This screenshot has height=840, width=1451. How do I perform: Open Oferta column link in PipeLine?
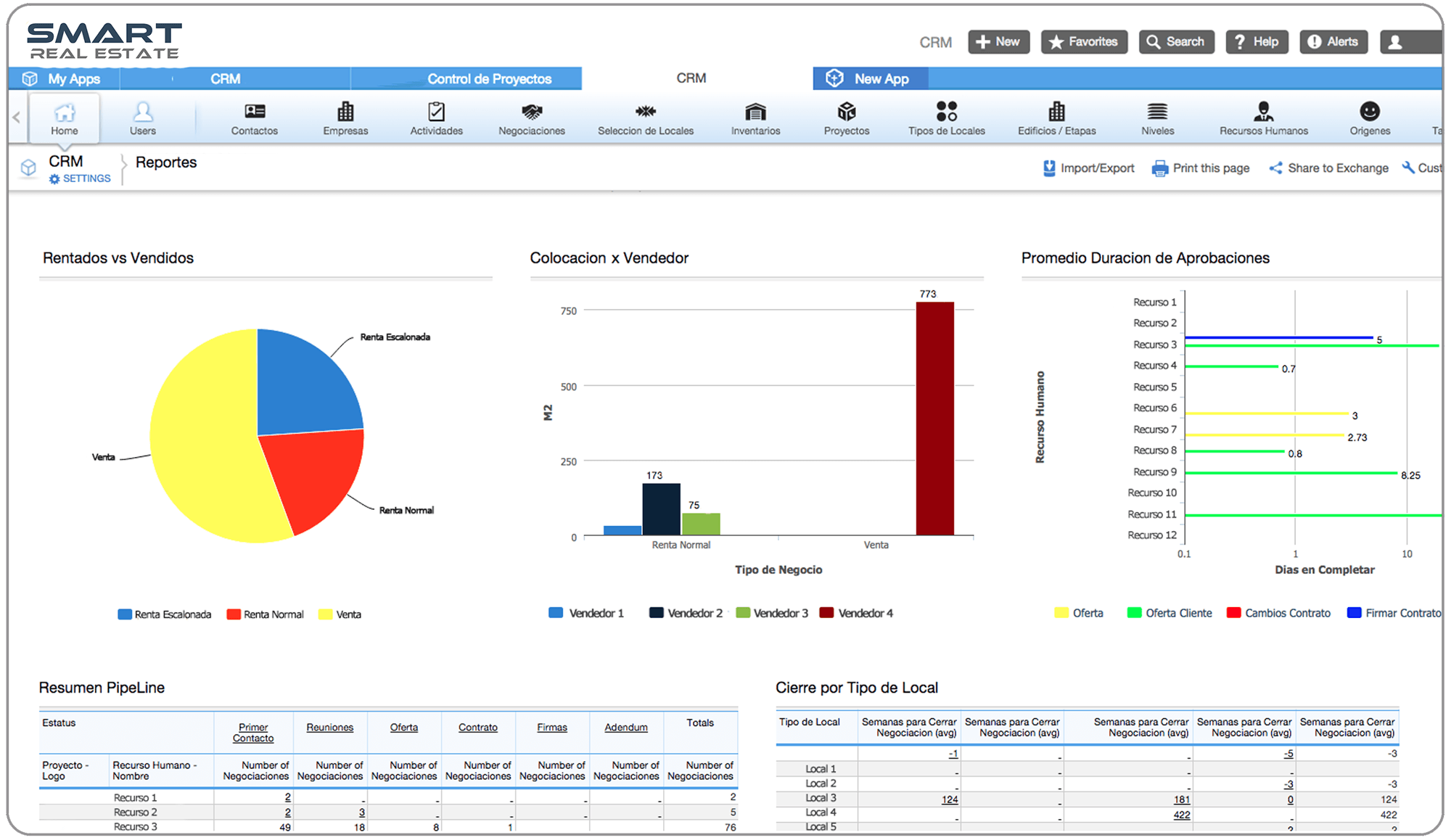click(404, 728)
